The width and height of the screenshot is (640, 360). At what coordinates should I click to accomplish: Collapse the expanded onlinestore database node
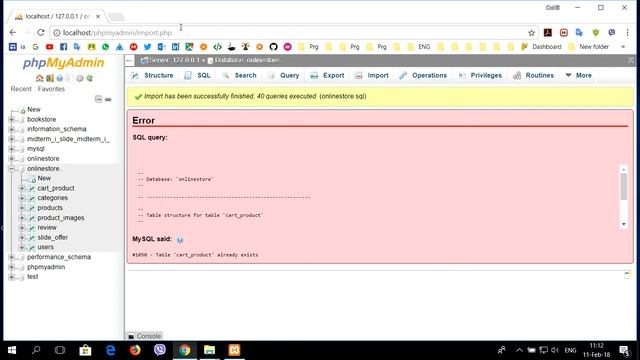point(11,169)
